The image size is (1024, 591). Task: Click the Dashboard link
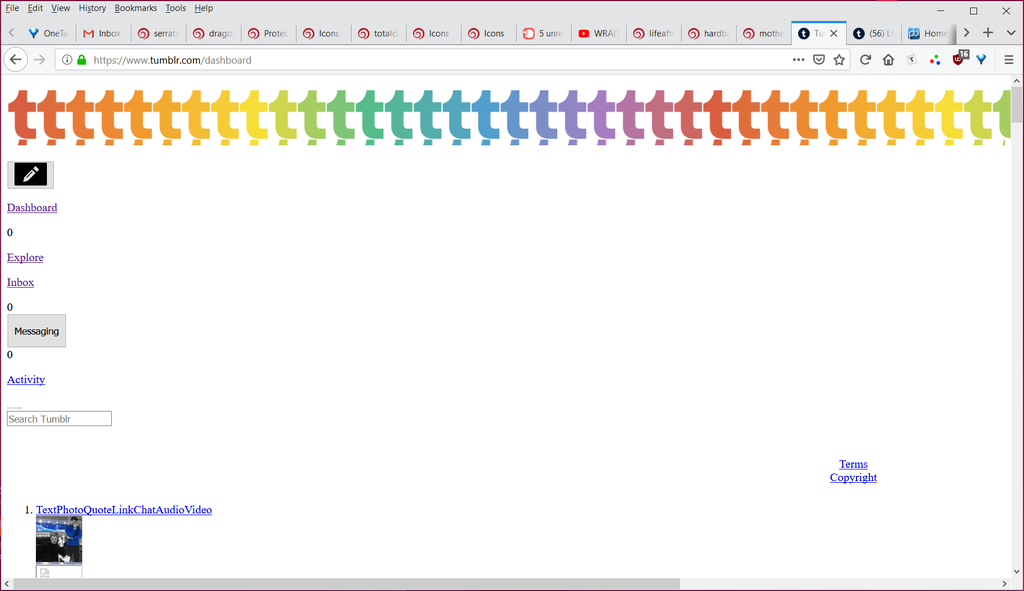click(x=32, y=208)
